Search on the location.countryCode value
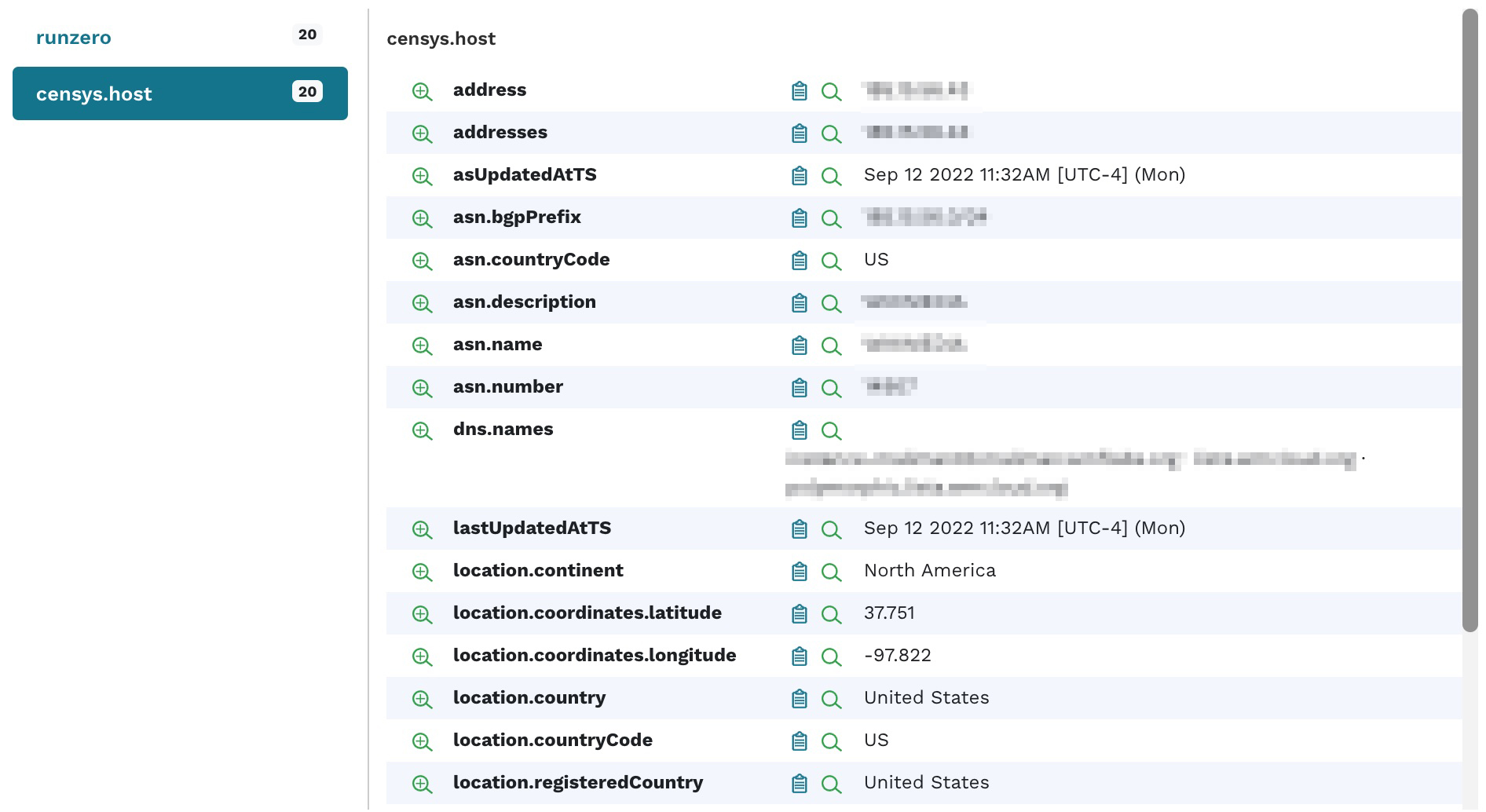Screen dimensions: 1486x812 coord(832,741)
